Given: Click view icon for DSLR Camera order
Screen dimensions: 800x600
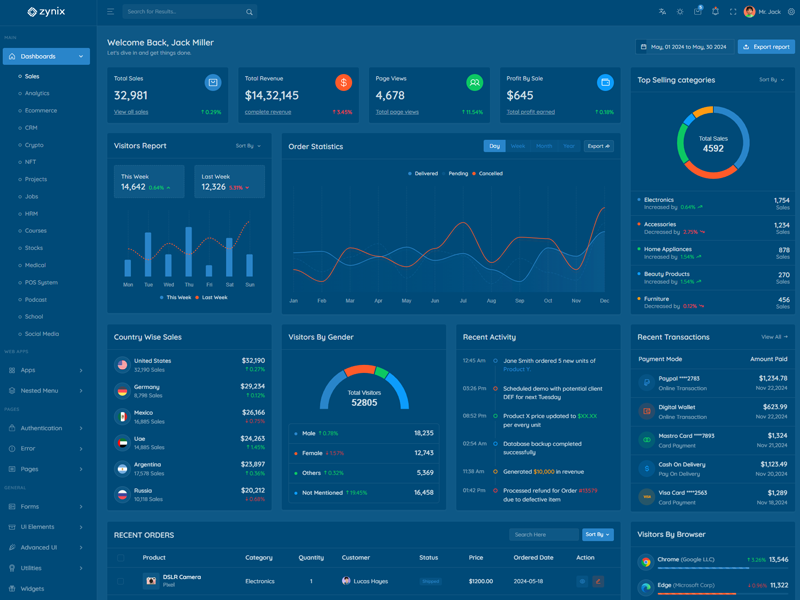Looking at the screenshot, I should (582, 581).
